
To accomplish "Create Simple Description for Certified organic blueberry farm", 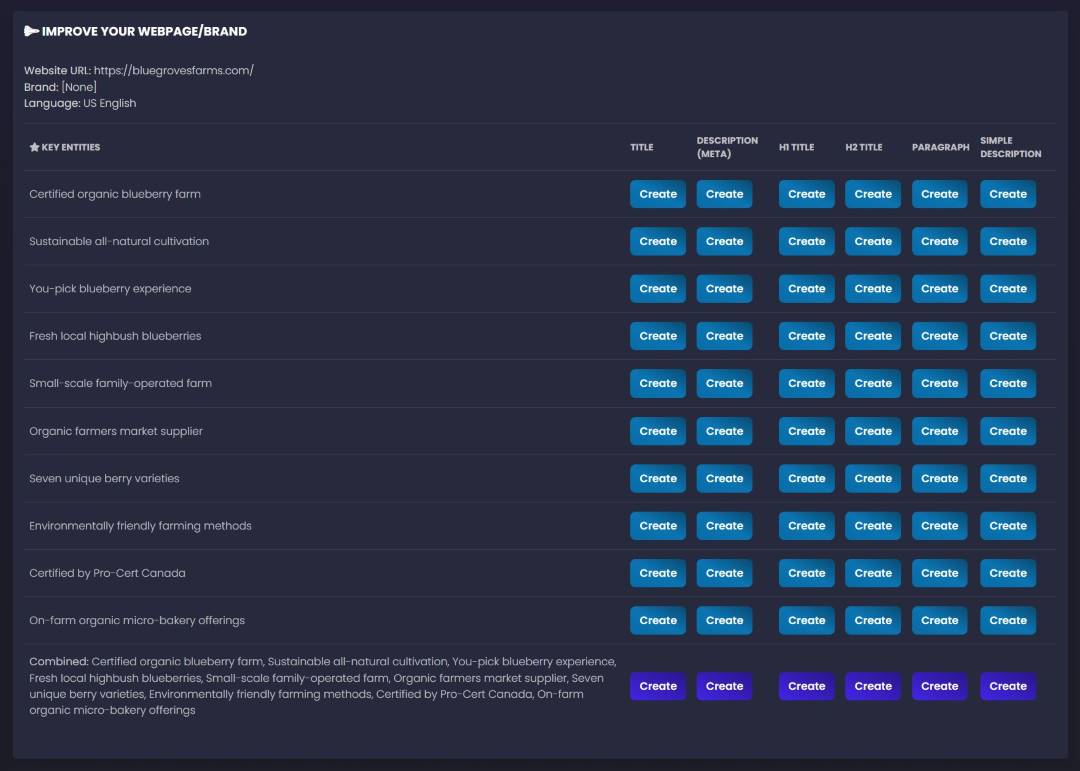I will pos(1007,194).
